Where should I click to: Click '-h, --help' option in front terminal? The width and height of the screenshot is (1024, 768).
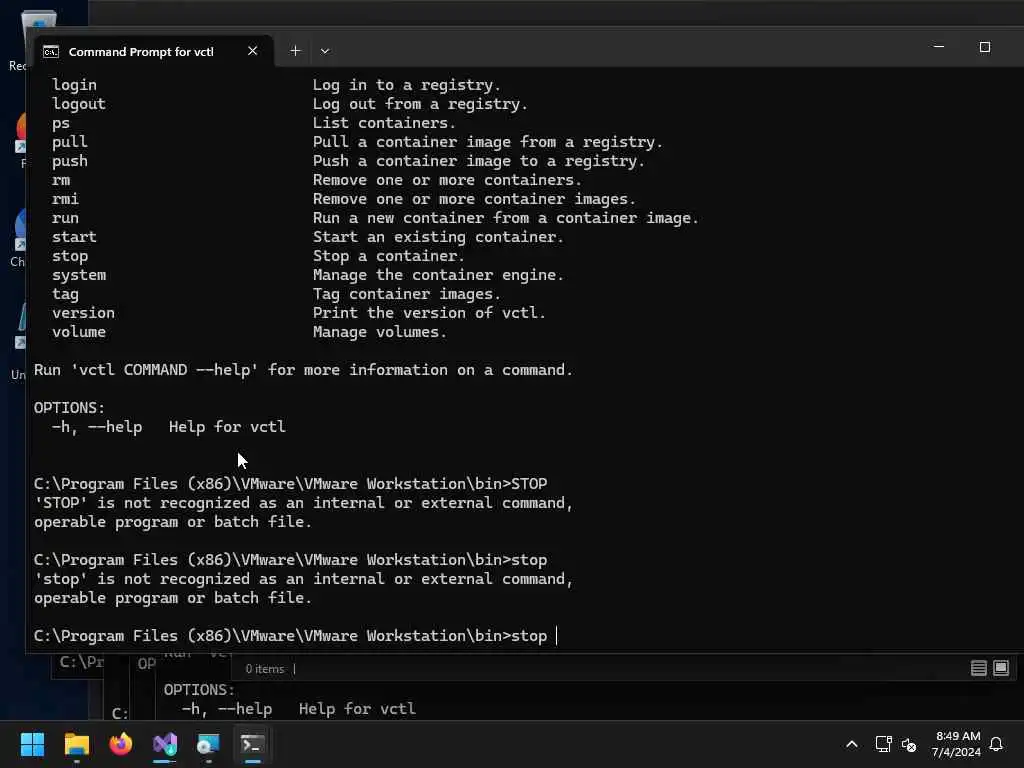pos(97,426)
